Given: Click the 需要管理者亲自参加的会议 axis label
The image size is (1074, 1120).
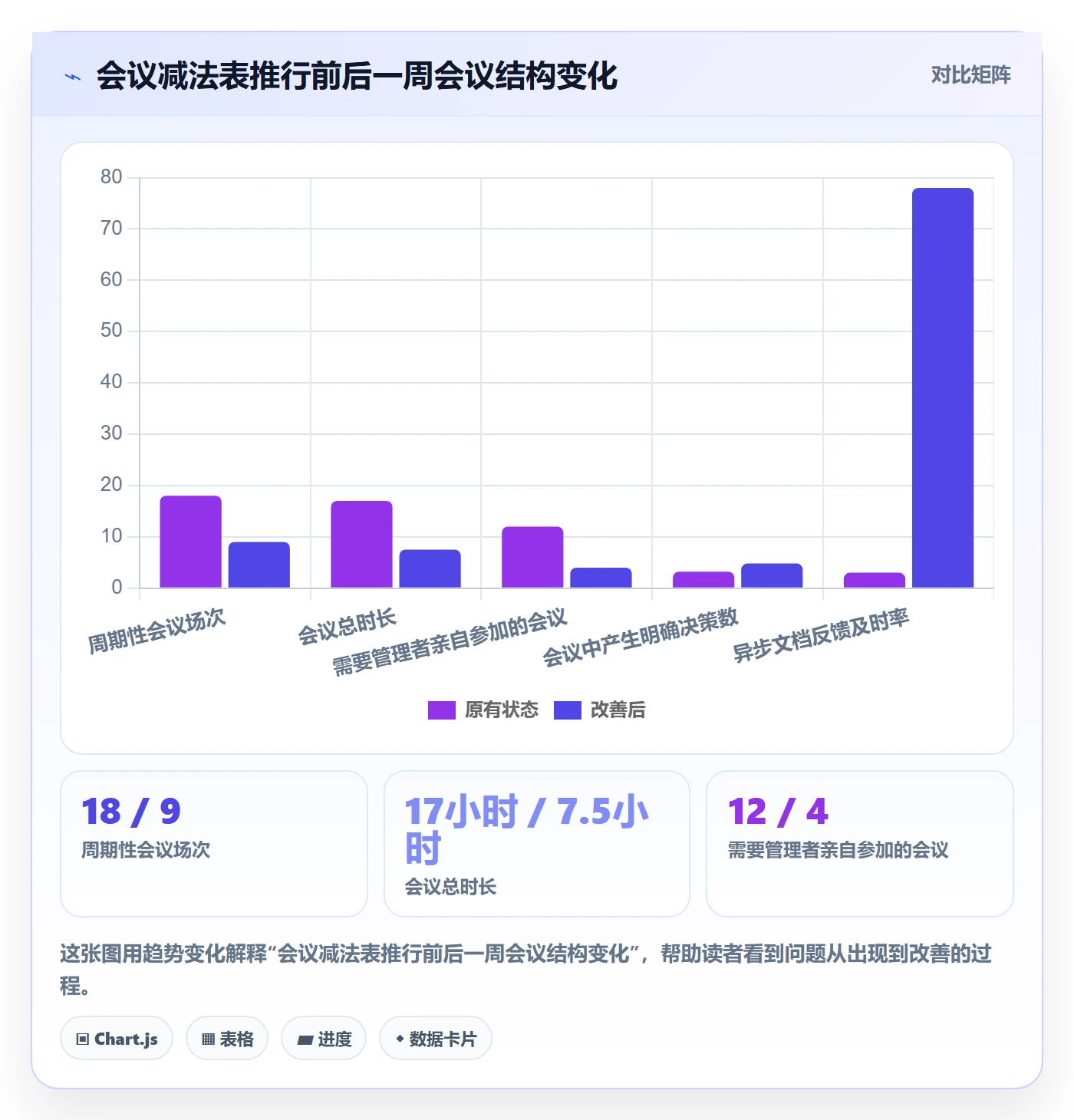Looking at the screenshot, I should pyautogui.click(x=450, y=642).
